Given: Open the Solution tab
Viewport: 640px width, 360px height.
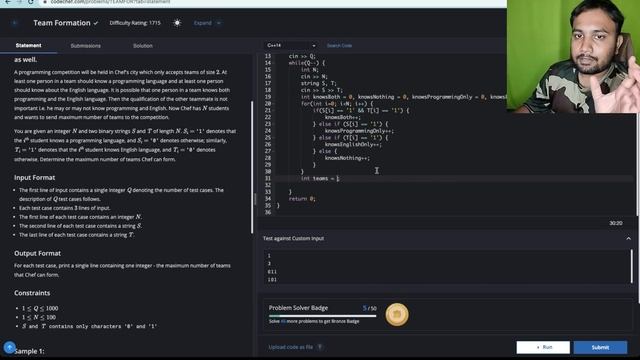Looking at the screenshot, I should pos(143,46).
